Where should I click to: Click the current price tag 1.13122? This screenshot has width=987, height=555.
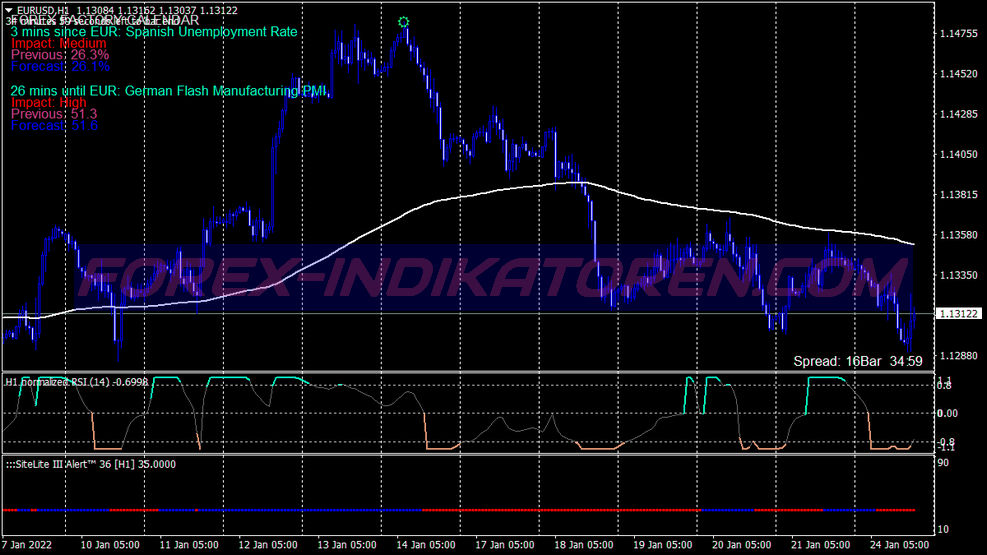click(x=959, y=313)
